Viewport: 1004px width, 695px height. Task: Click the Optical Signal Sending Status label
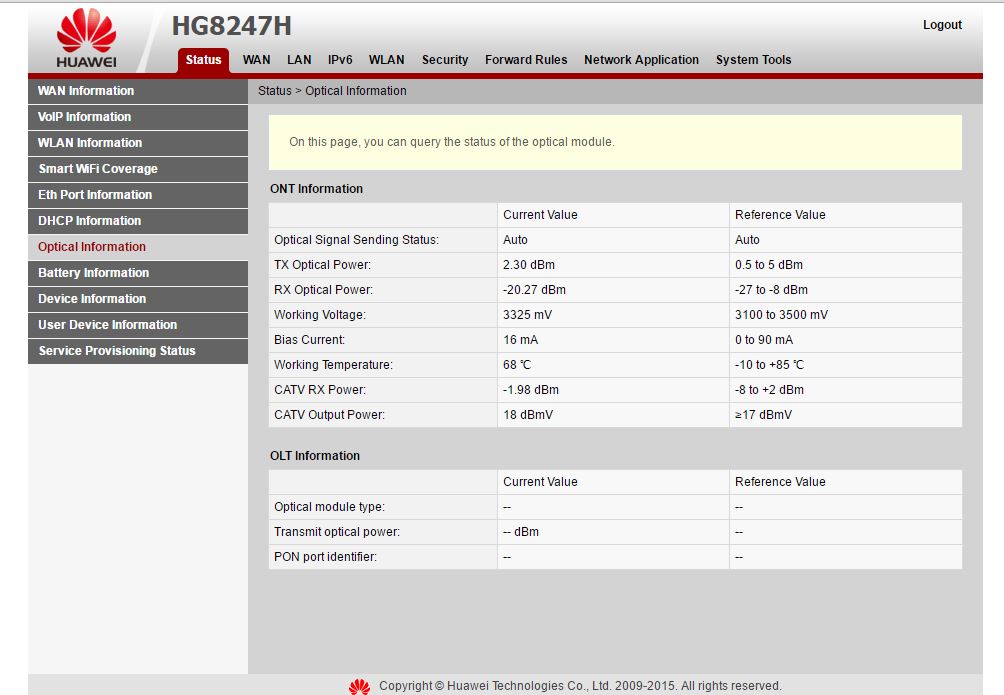pyautogui.click(x=356, y=240)
